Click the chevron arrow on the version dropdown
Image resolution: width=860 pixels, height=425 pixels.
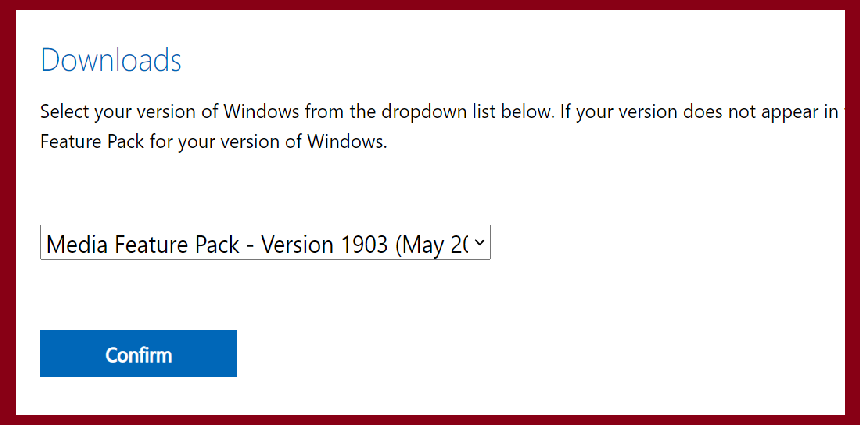[479, 242]
